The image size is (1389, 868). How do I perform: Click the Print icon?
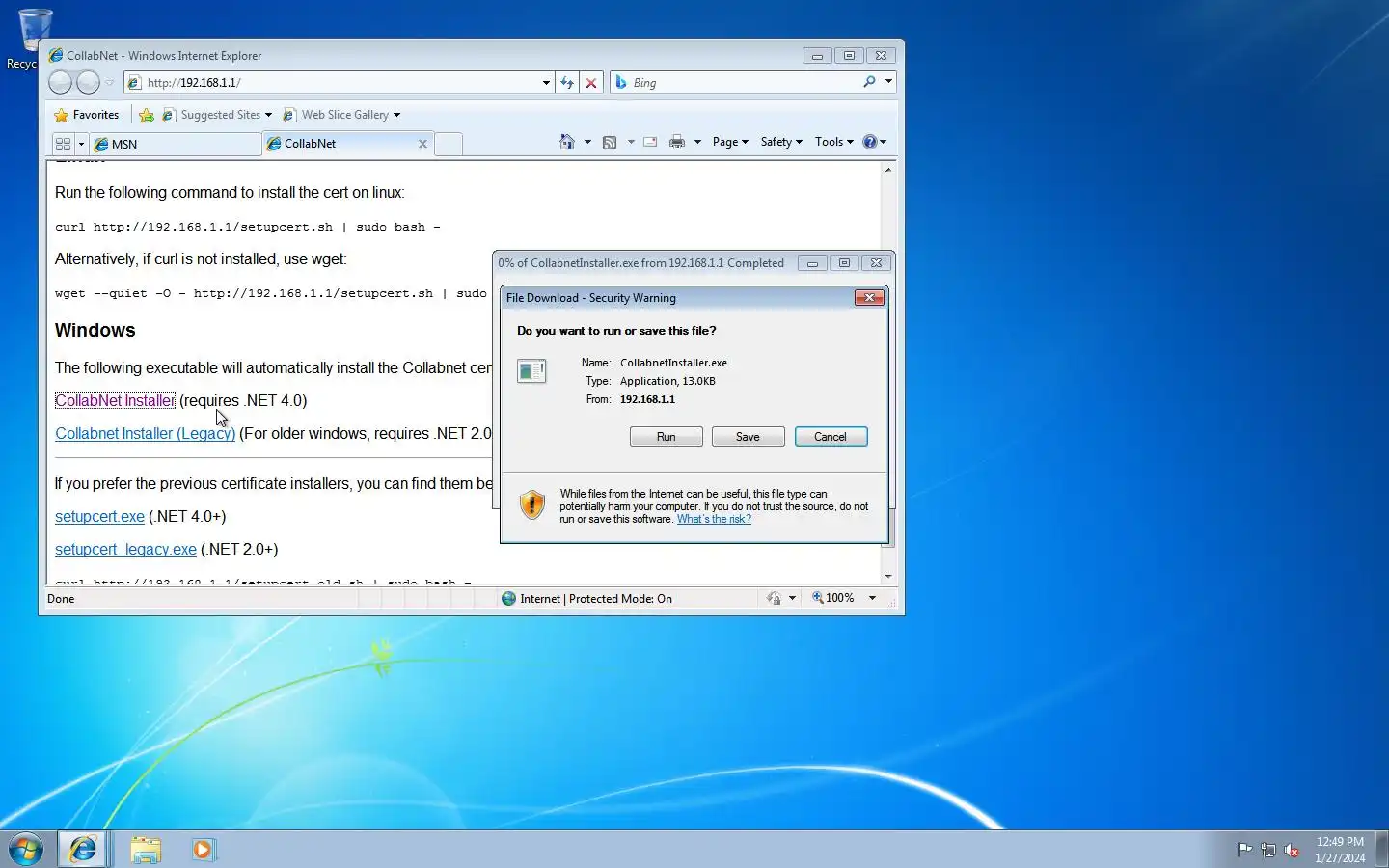click(677, 142)
